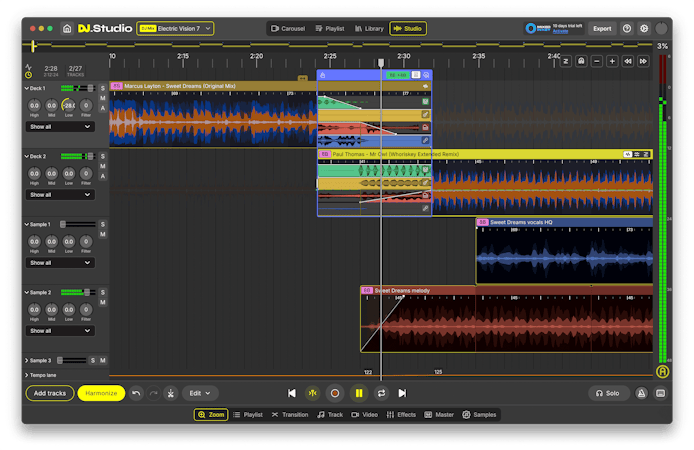Viewport: 694px width, 450px height.
Task: Skip to next track
Action: point(402,393)
